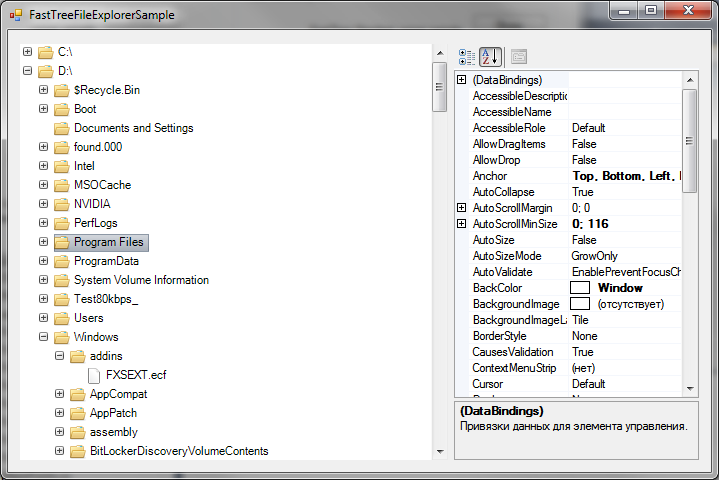Click the FXSEXT.ecf file icon
Screen dimensions: 719x480
click(94, 375)
